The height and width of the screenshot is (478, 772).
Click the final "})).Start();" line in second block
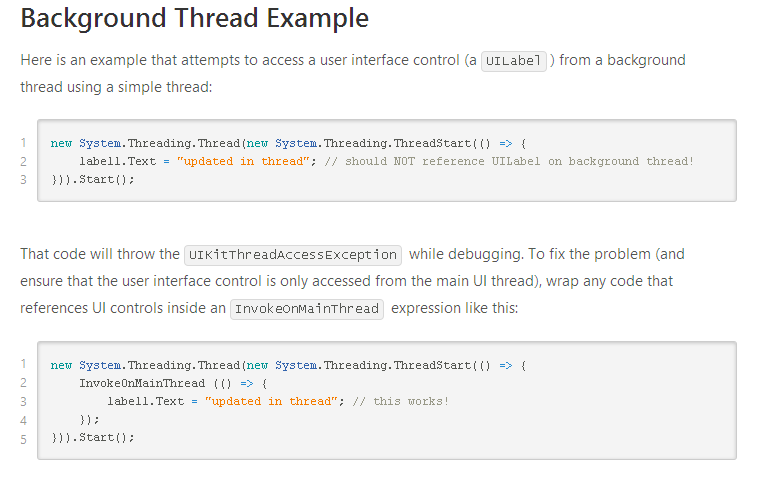coord(92,438)
